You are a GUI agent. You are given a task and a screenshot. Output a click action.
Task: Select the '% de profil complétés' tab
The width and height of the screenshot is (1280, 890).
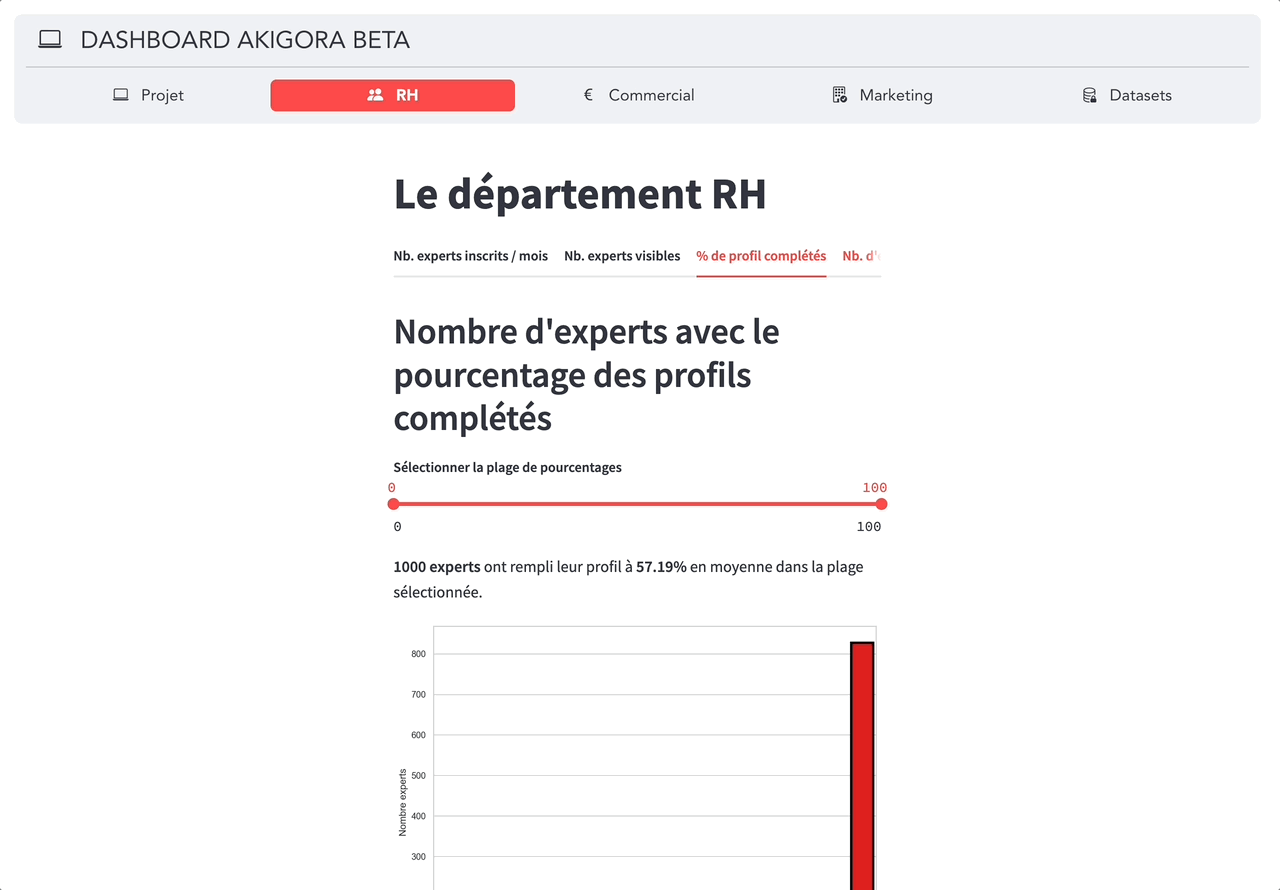tap(761, 256)
